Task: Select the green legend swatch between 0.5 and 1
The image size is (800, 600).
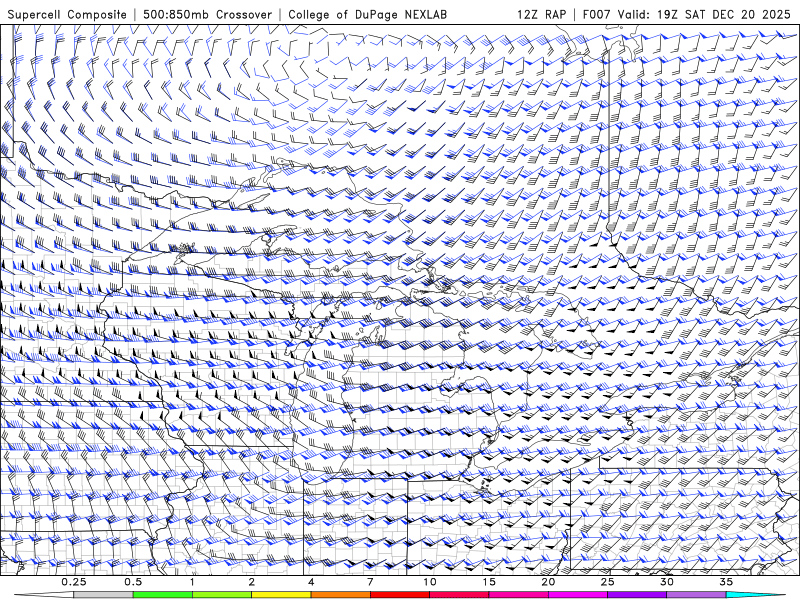Action: (163, 595)
